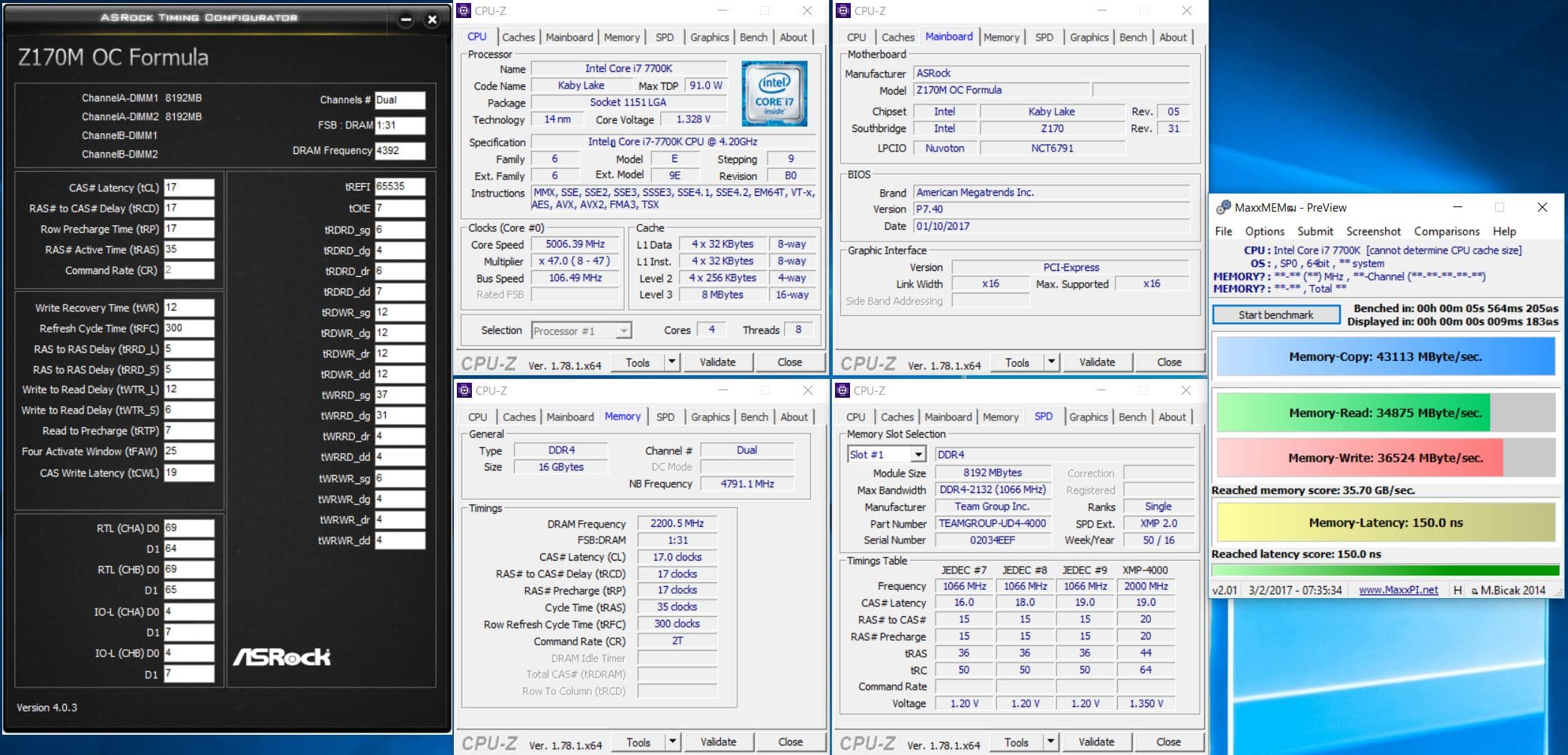Click the ASRock logo in Timing Configurator
Screen dimensions: 1568x755
(281, 657)
